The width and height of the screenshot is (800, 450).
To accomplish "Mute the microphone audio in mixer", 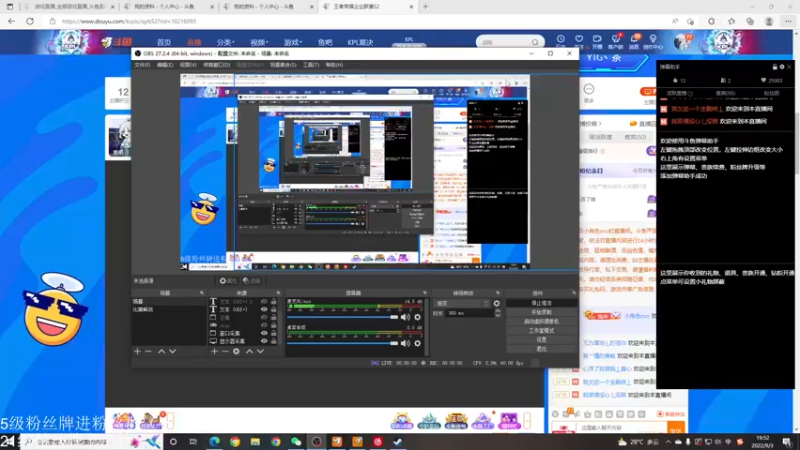I will [405, 317].
